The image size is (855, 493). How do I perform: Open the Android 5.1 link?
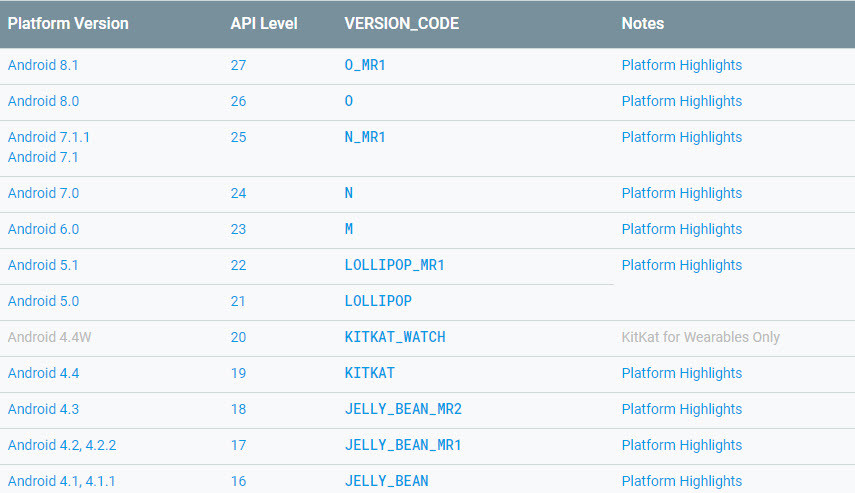pos(43,266)
